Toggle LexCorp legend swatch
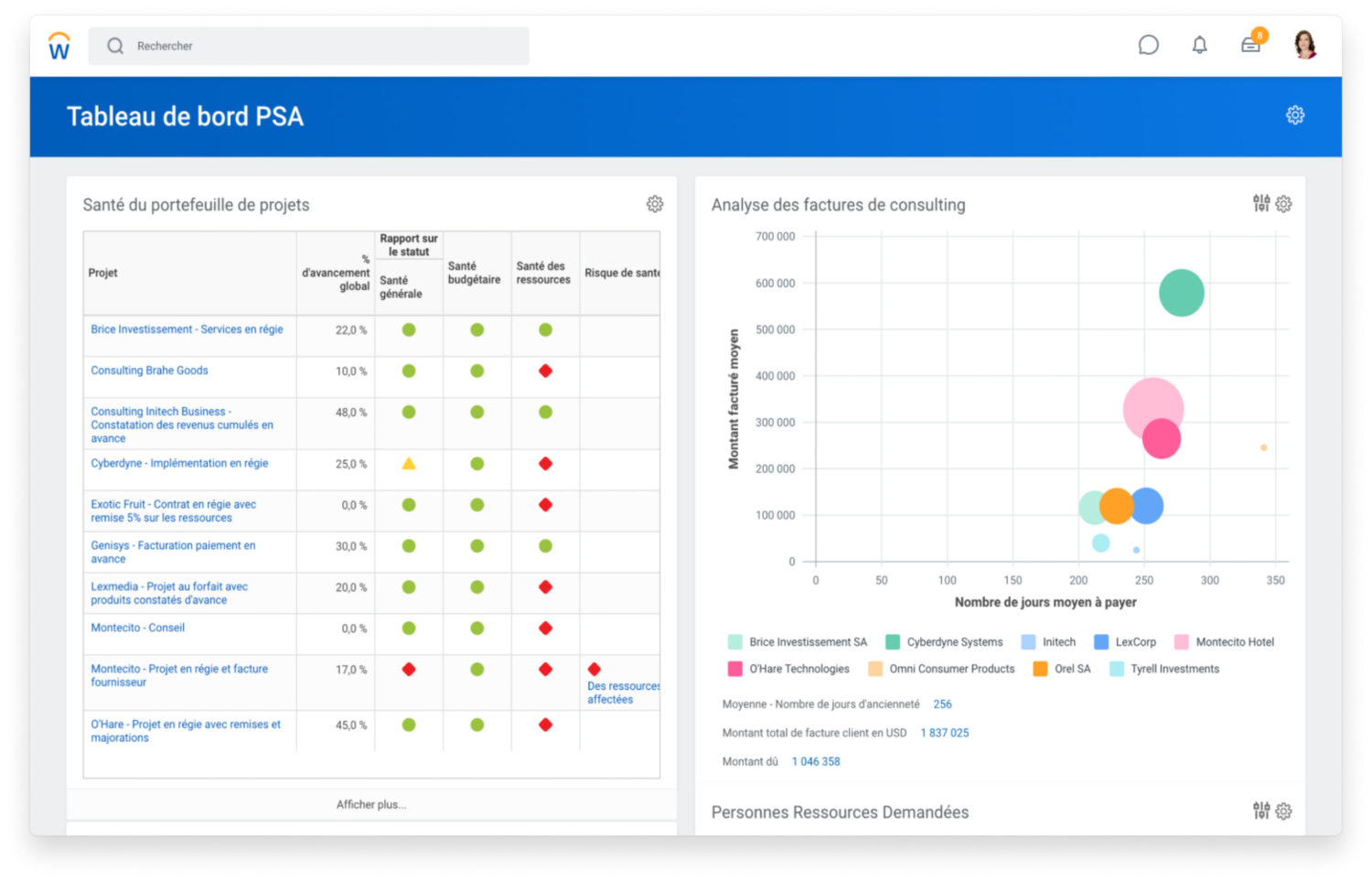 click(1101, 642)
